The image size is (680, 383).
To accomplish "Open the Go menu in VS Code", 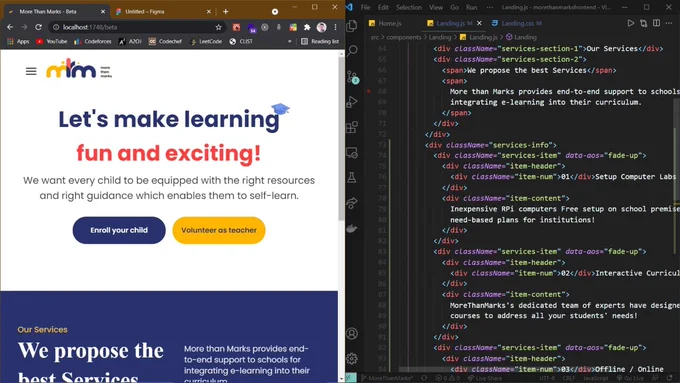I will [x=454, y=7].
